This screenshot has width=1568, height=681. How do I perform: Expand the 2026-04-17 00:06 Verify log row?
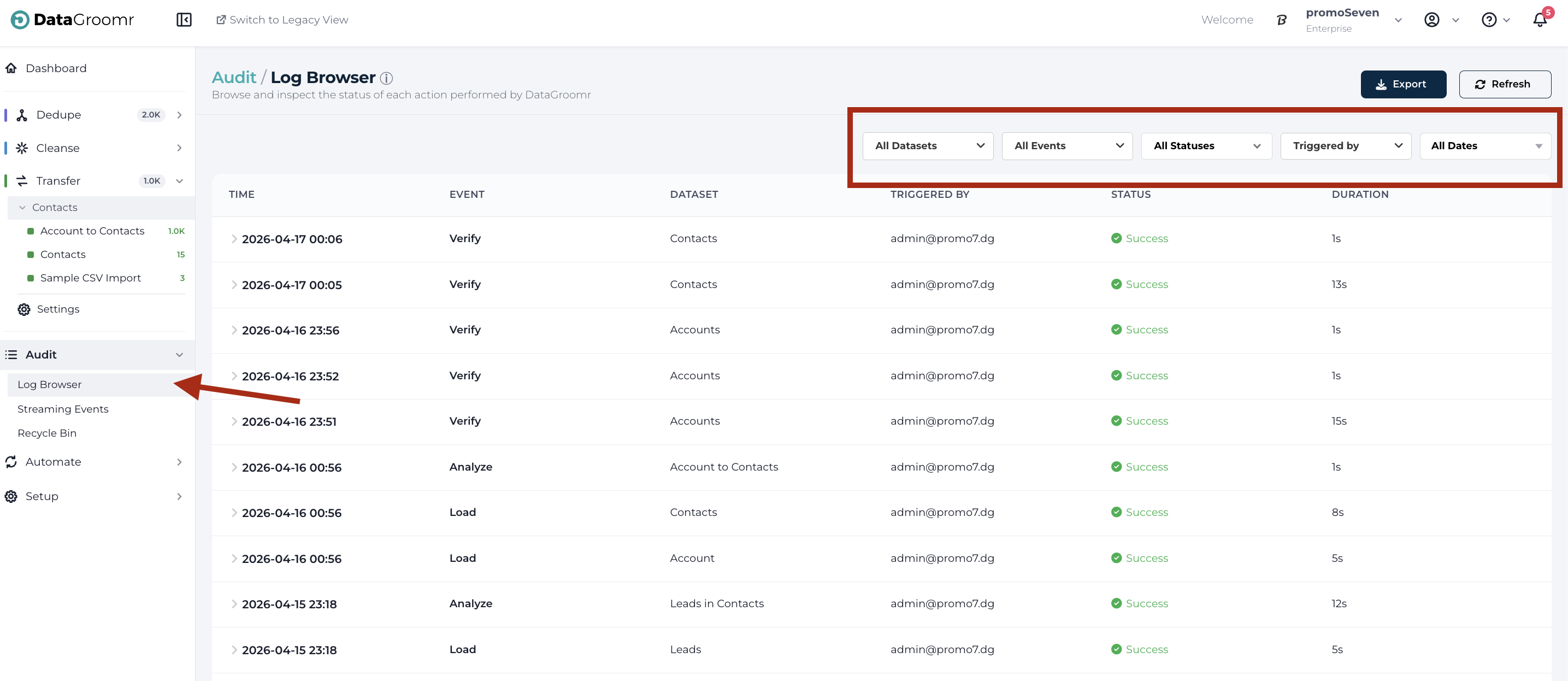coord(234,239)
